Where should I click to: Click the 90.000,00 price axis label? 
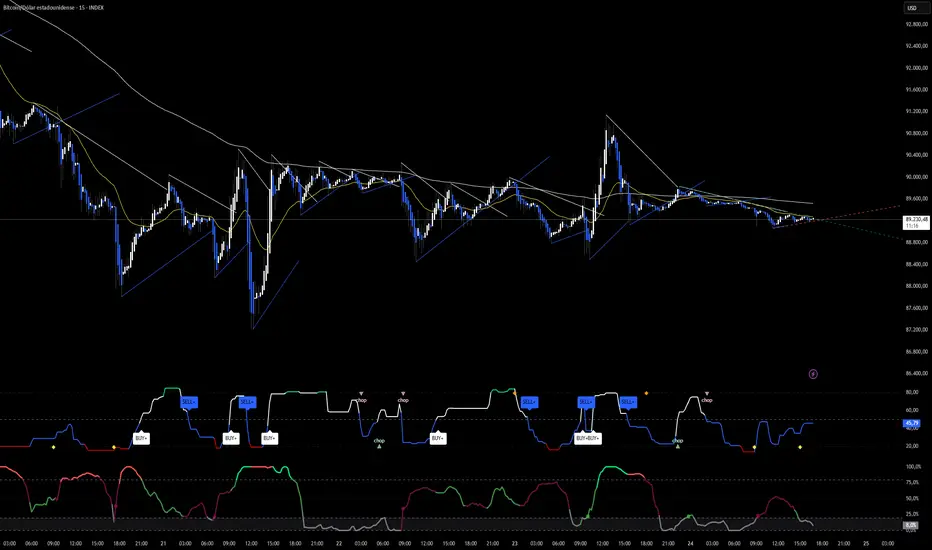pos(917,177)
